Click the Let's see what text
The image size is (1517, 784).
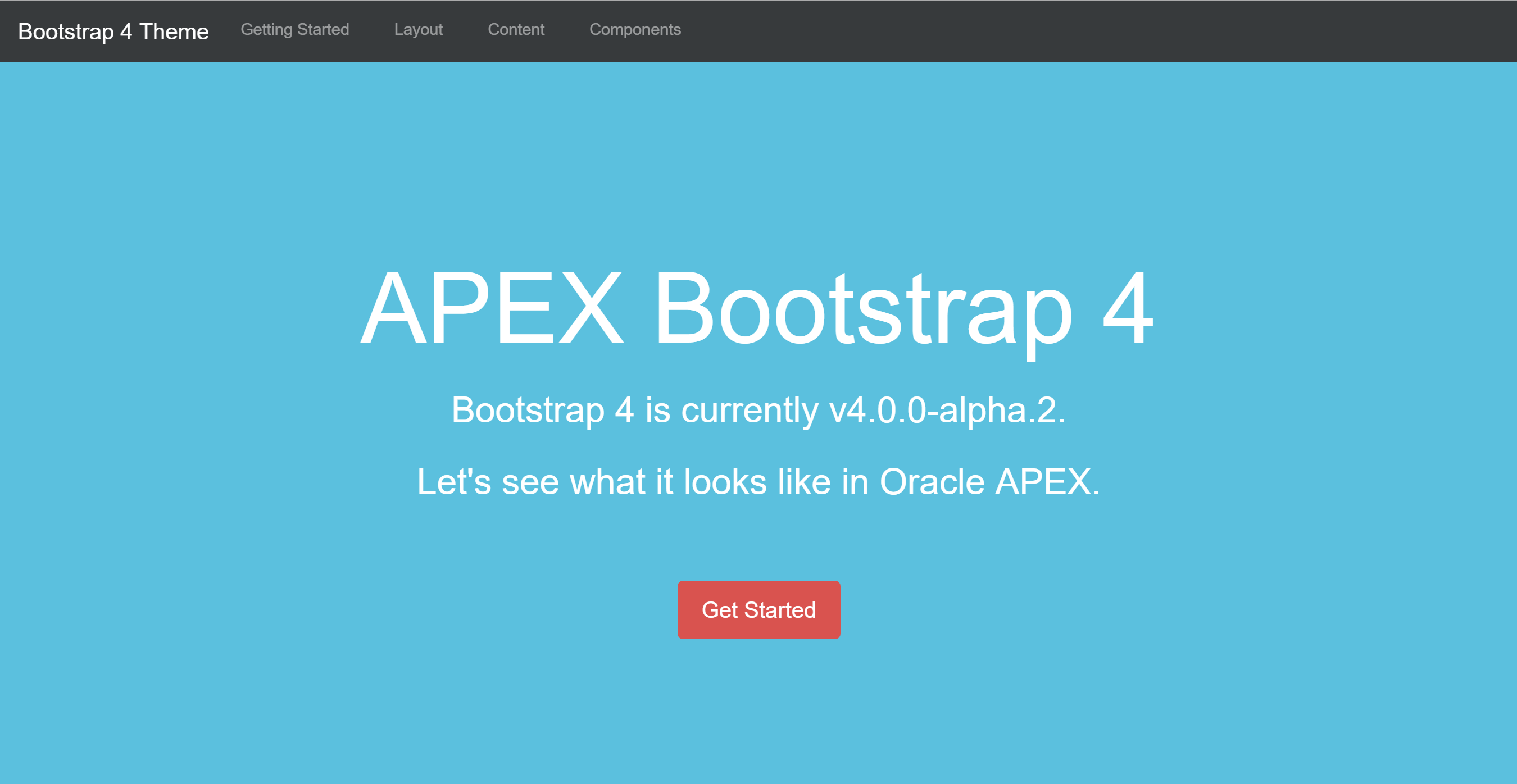coord(530,482)
